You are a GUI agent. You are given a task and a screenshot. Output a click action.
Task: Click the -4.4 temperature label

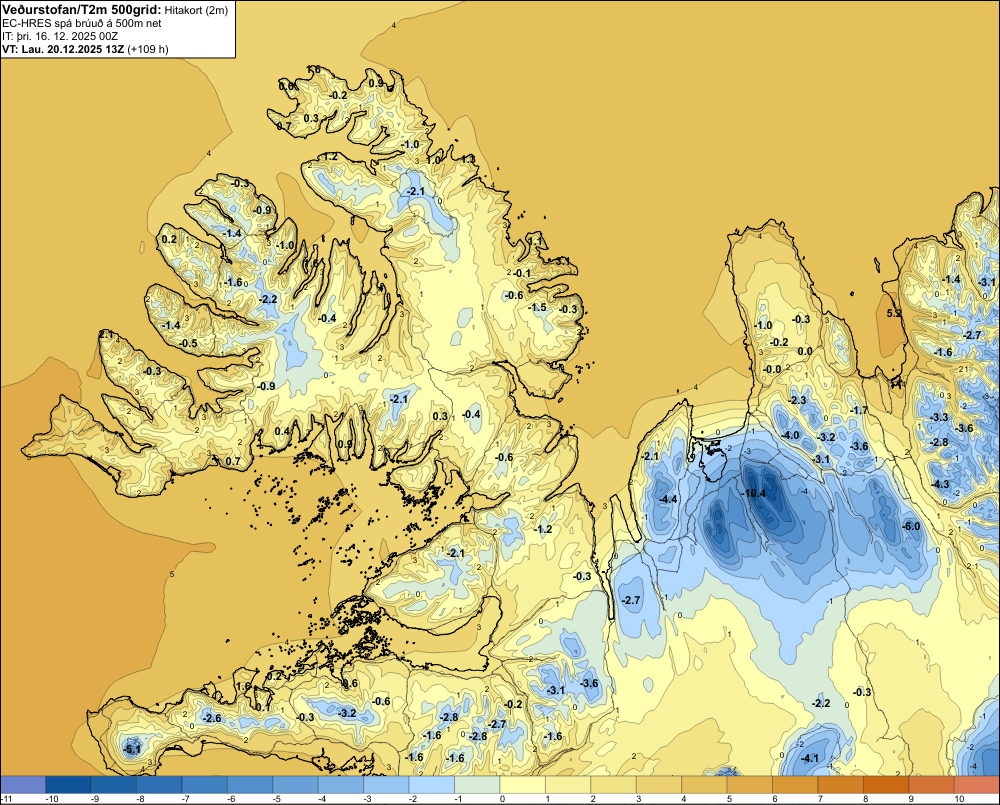coord(668,499)
